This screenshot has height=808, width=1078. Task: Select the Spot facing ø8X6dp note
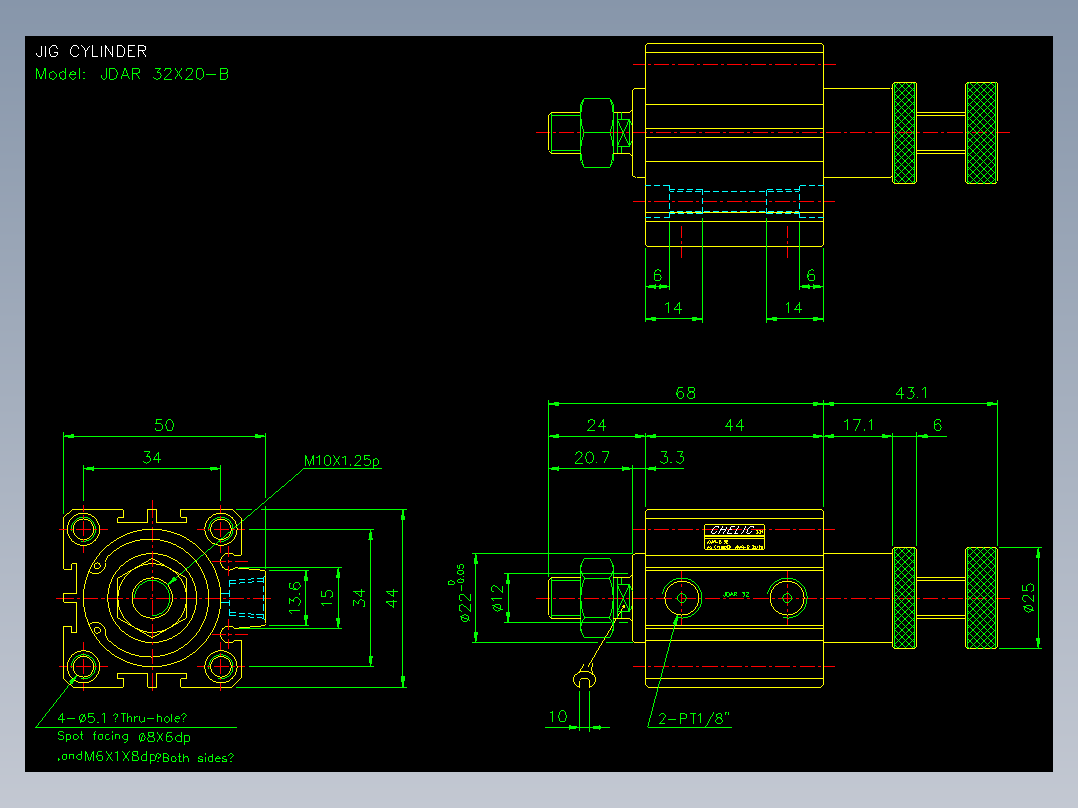[124, 737]
